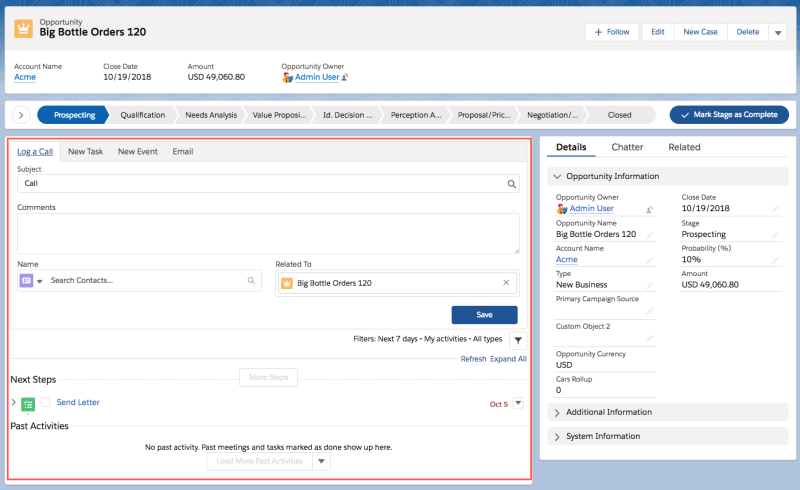
Task: Expand the sales path details chevron
Action: [21, 115]
